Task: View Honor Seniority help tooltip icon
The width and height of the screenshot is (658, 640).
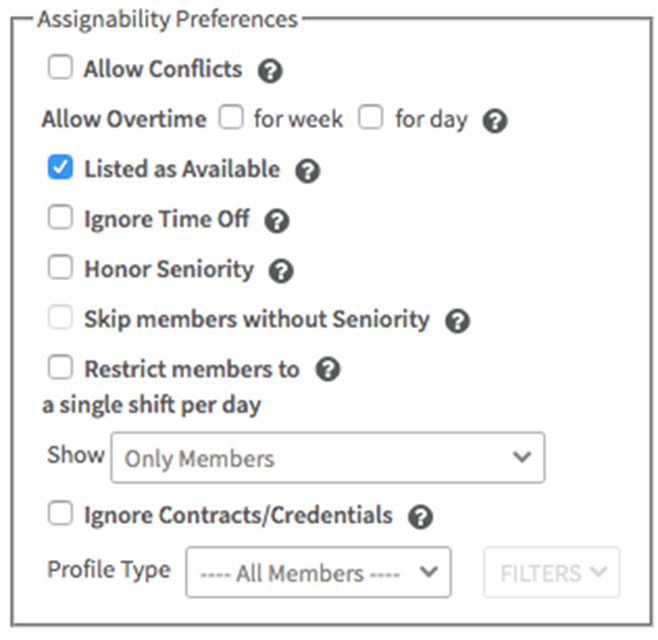Action: [x=281, y=271]
